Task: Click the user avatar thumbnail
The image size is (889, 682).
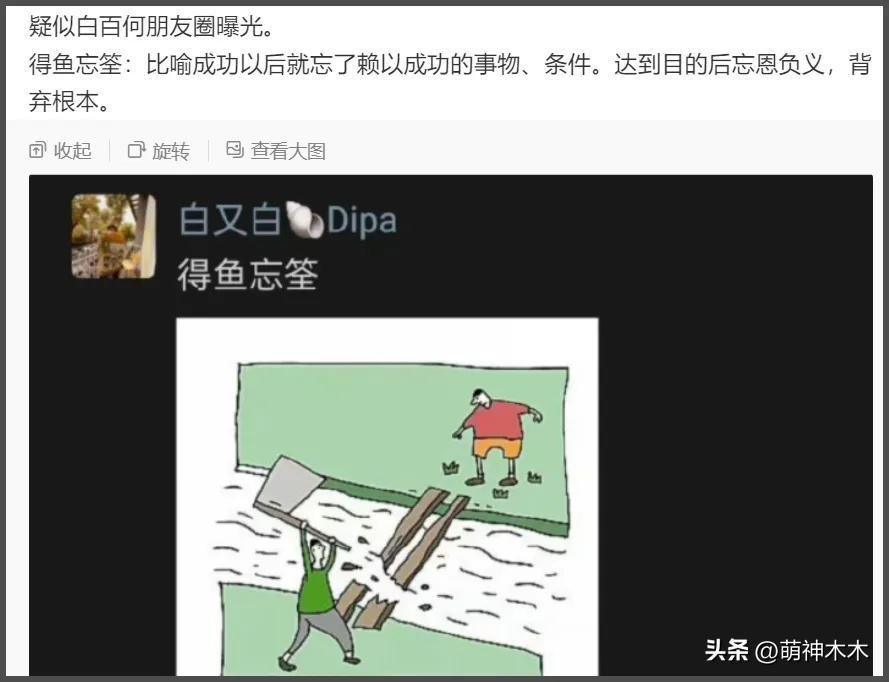Action: 114,236
